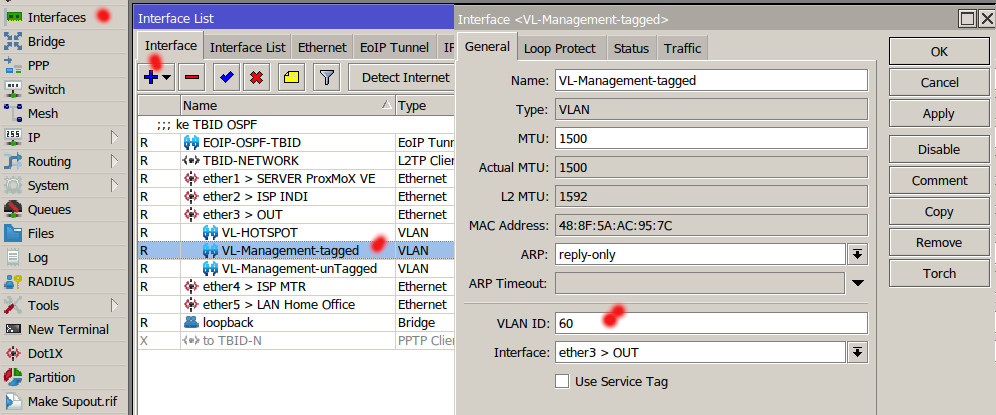The width and height of the screenshot is (996, 415).
Task: Expand the System submenu arrow
Action: coord(115,186)
